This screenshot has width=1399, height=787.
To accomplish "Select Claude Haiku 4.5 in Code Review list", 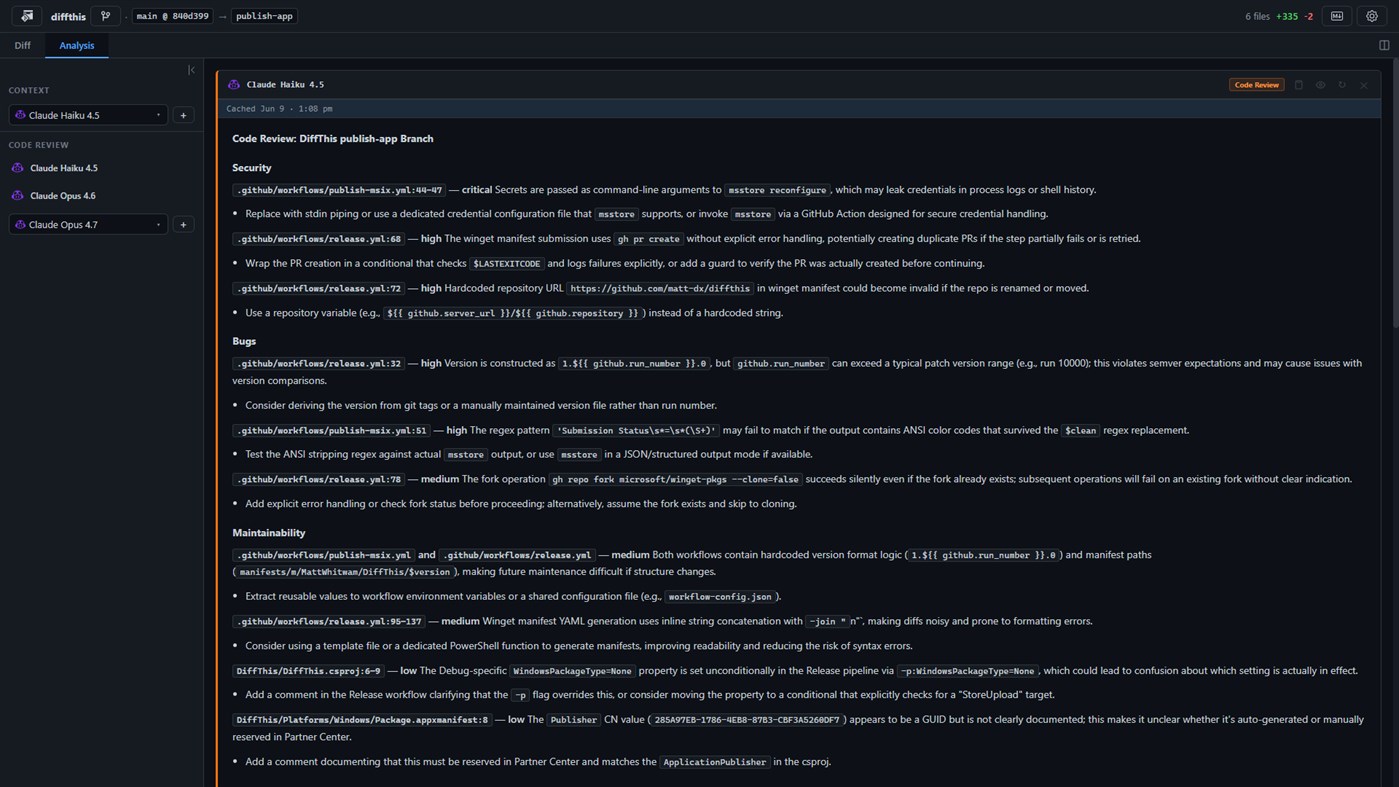I will (x=63, y=168).
